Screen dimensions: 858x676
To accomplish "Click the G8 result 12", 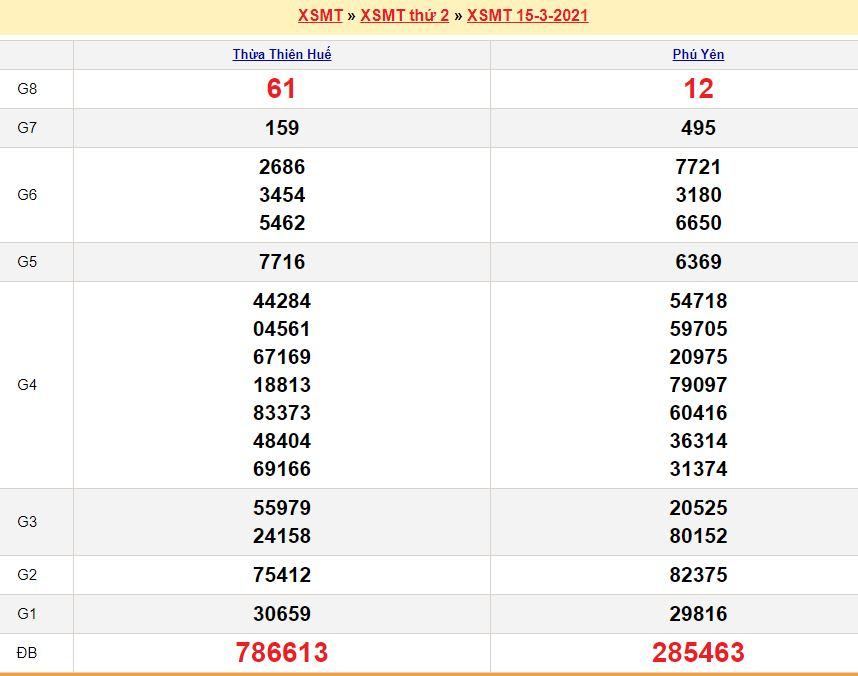I will pyautogui.click(x=698, y=89).
